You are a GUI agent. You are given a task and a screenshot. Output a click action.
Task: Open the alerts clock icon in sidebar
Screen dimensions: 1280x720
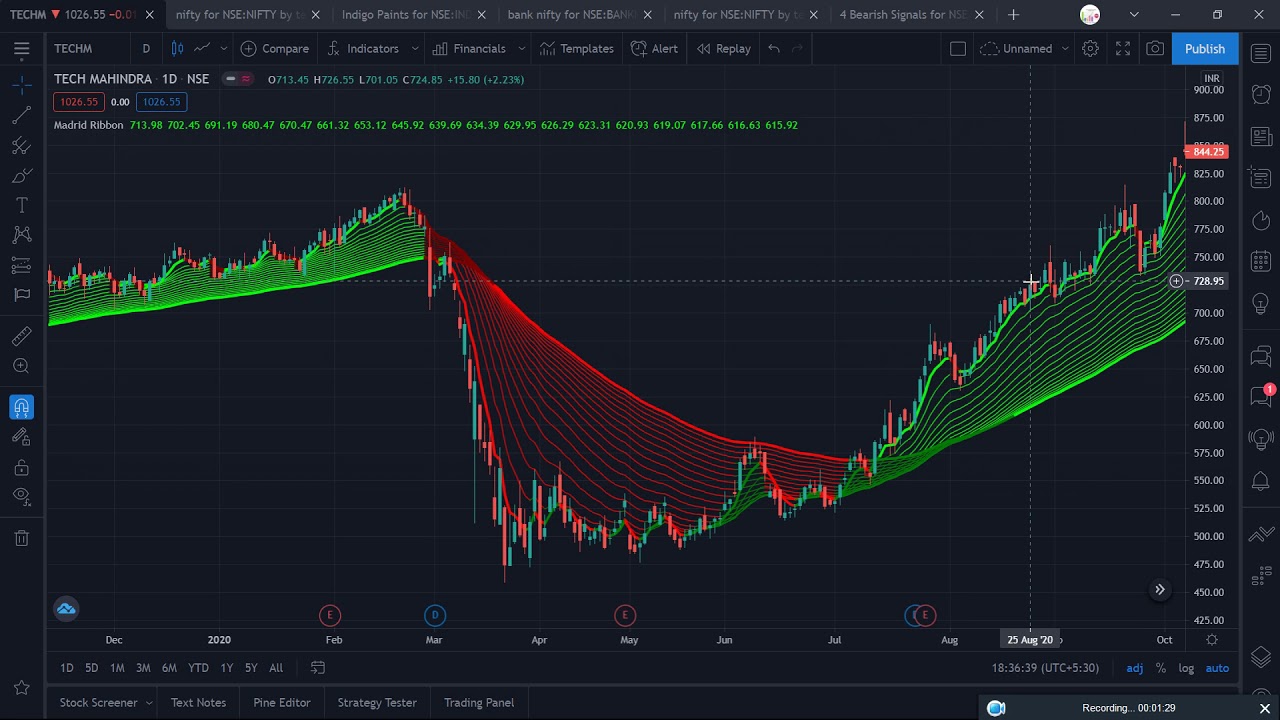1261,94
